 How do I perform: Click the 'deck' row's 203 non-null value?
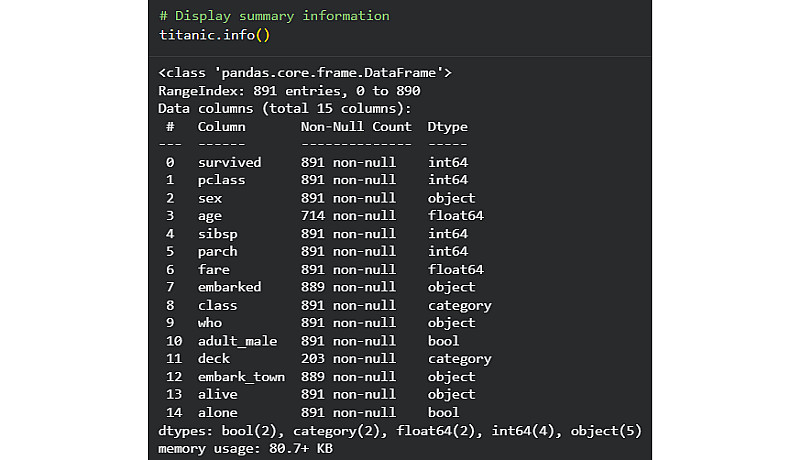[x=347, y=359]
